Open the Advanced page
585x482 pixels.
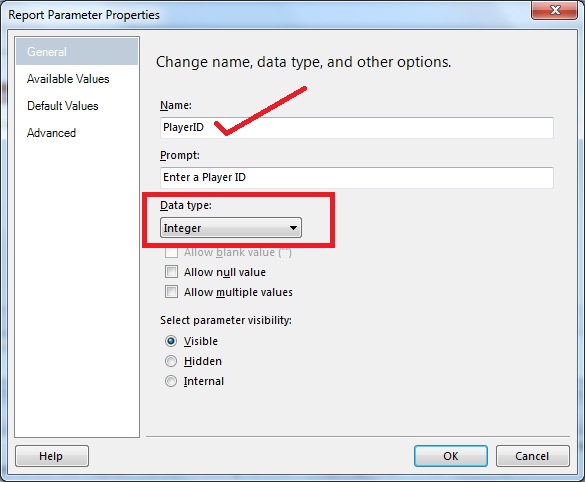click(x=51, y=132)
